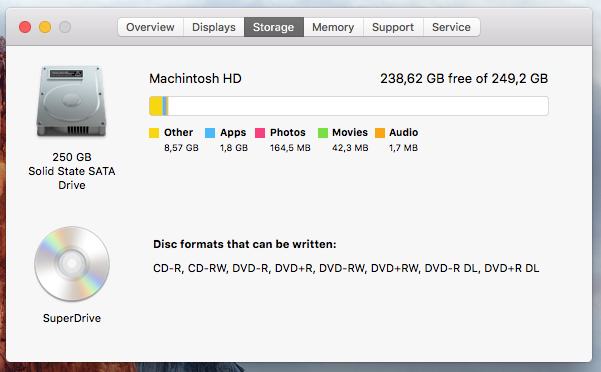
Task: Click the 42,3 MB Movies value
Action: 350,148
